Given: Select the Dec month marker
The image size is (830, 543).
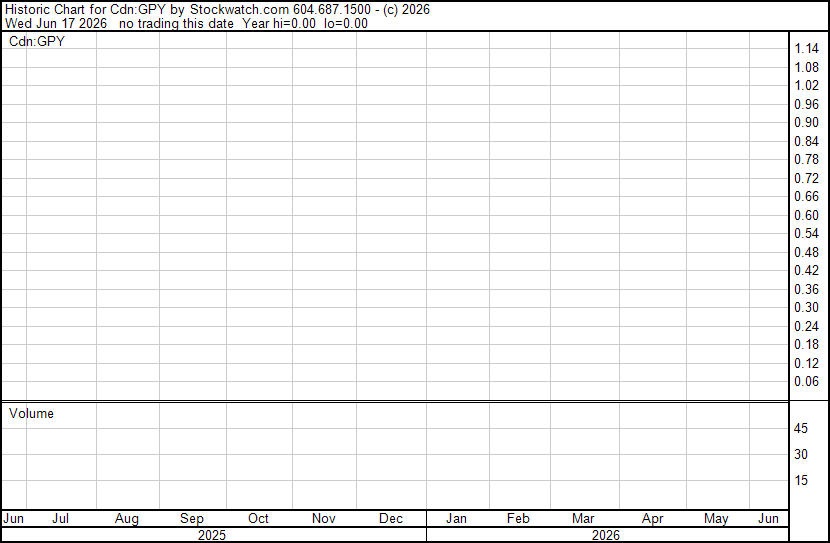Looking at the screenshot, I should tap(391, 519).
